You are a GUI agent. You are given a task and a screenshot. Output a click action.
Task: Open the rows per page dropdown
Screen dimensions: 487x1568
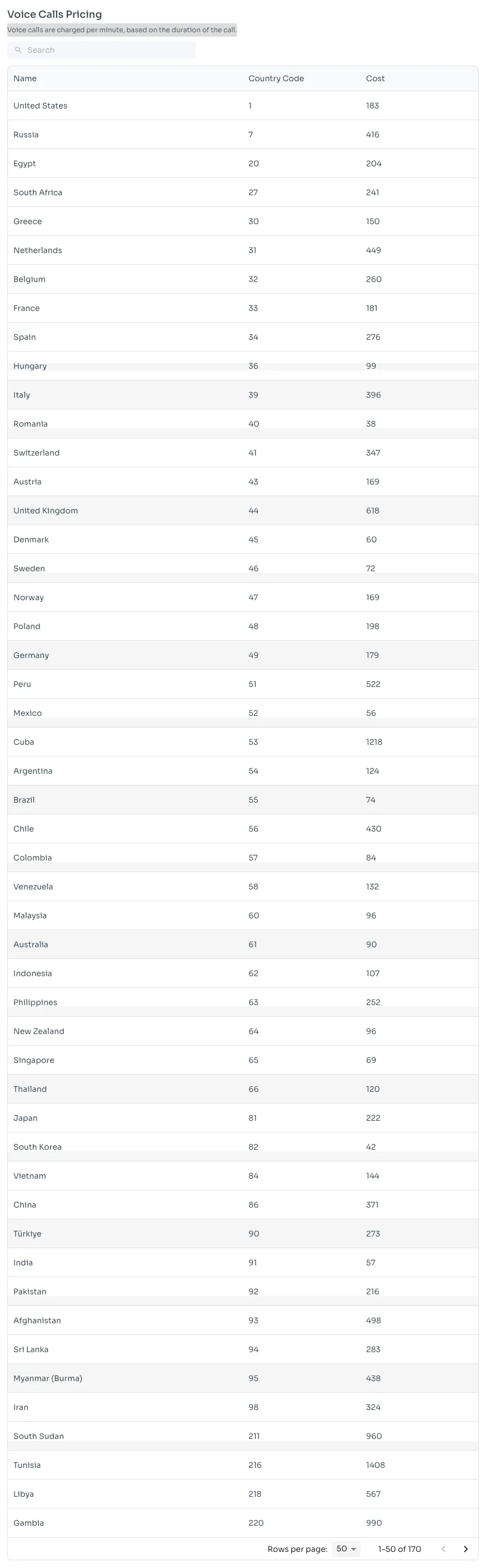(x=346, y=1549)
